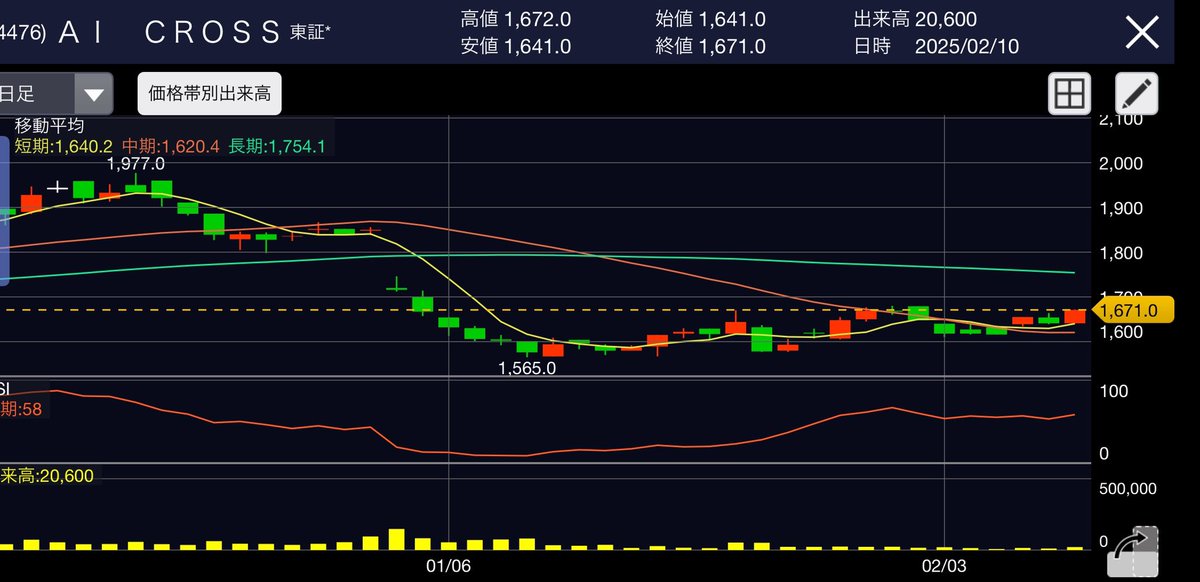The height and width of the screenshot is (582, 1200).
Task: Open the pencil drawing tool
Action: click(x=1136, y=95)
